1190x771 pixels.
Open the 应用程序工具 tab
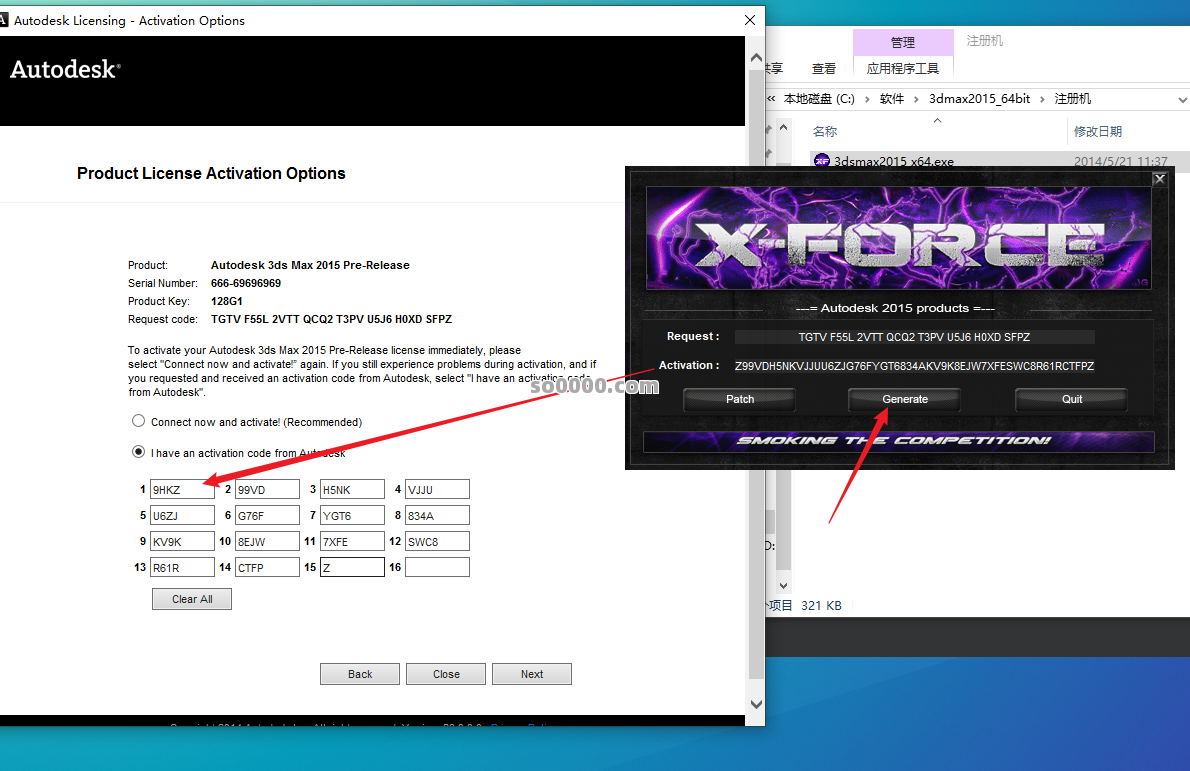tap(902, 68)
